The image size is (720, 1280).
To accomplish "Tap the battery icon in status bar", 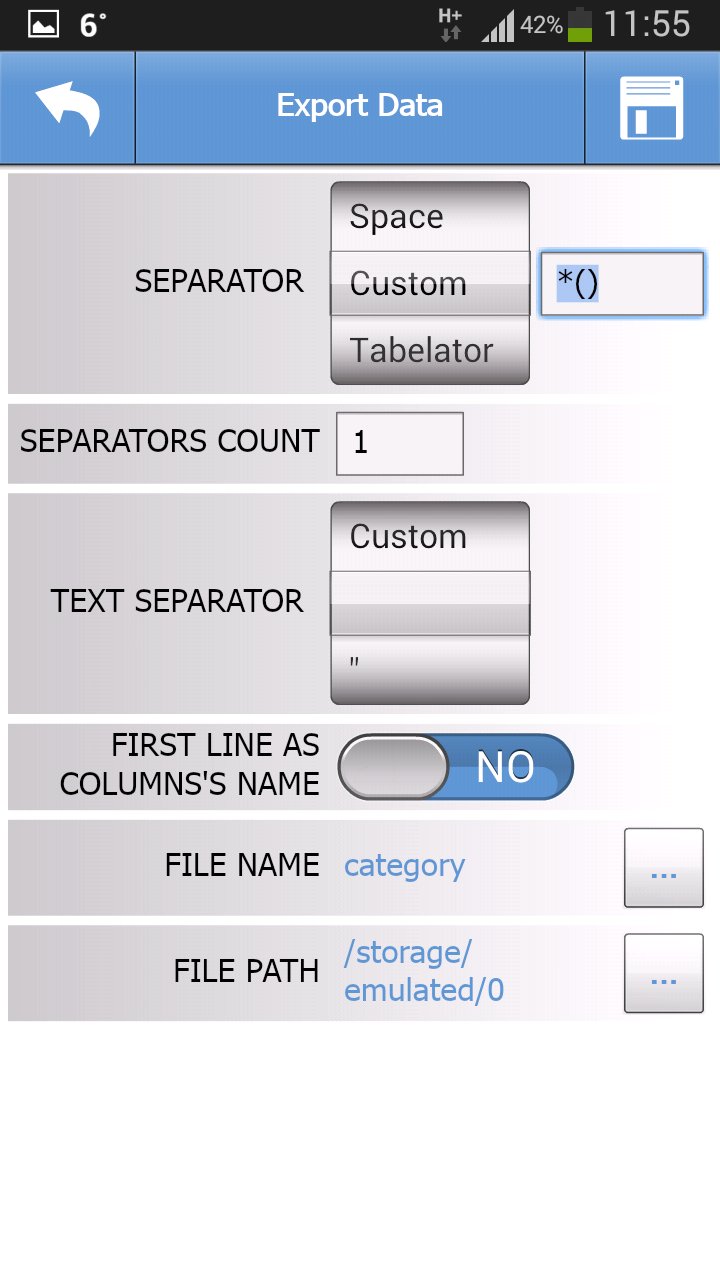I will click(580, 25).
